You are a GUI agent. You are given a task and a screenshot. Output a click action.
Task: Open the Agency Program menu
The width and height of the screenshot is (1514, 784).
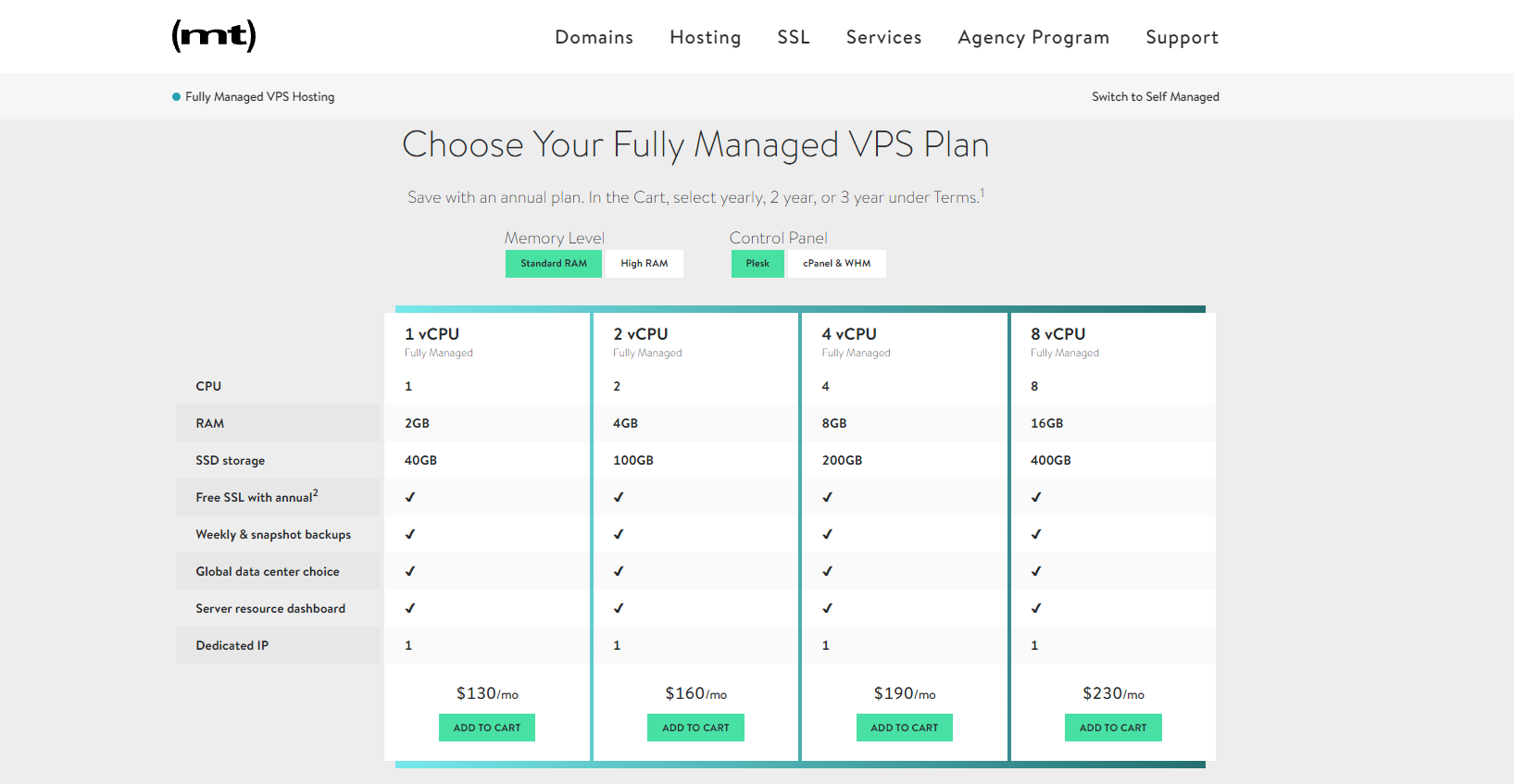(1032, 37)
